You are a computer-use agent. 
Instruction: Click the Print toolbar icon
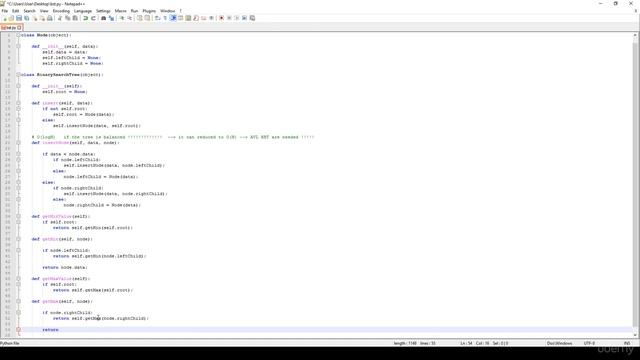(x=50, y=18)
